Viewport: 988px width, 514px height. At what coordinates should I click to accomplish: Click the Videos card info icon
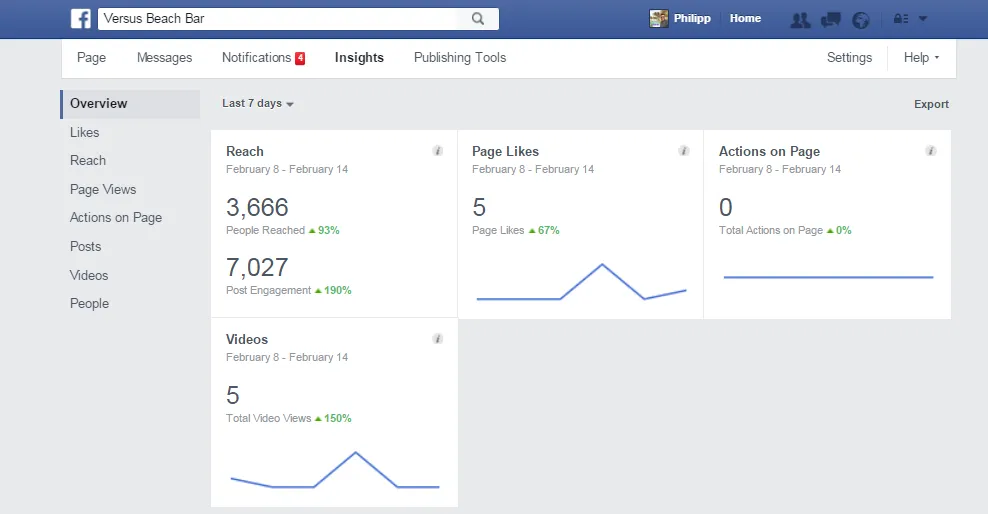click(437, 339)
